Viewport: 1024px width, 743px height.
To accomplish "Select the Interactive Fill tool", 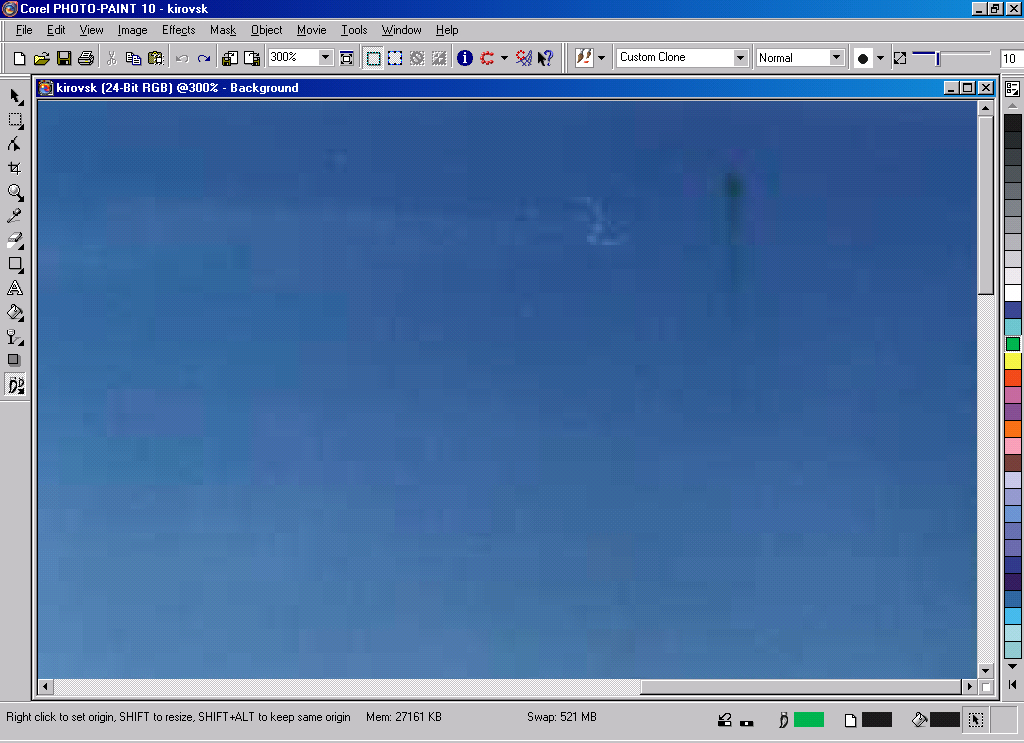I will (16, 336).
